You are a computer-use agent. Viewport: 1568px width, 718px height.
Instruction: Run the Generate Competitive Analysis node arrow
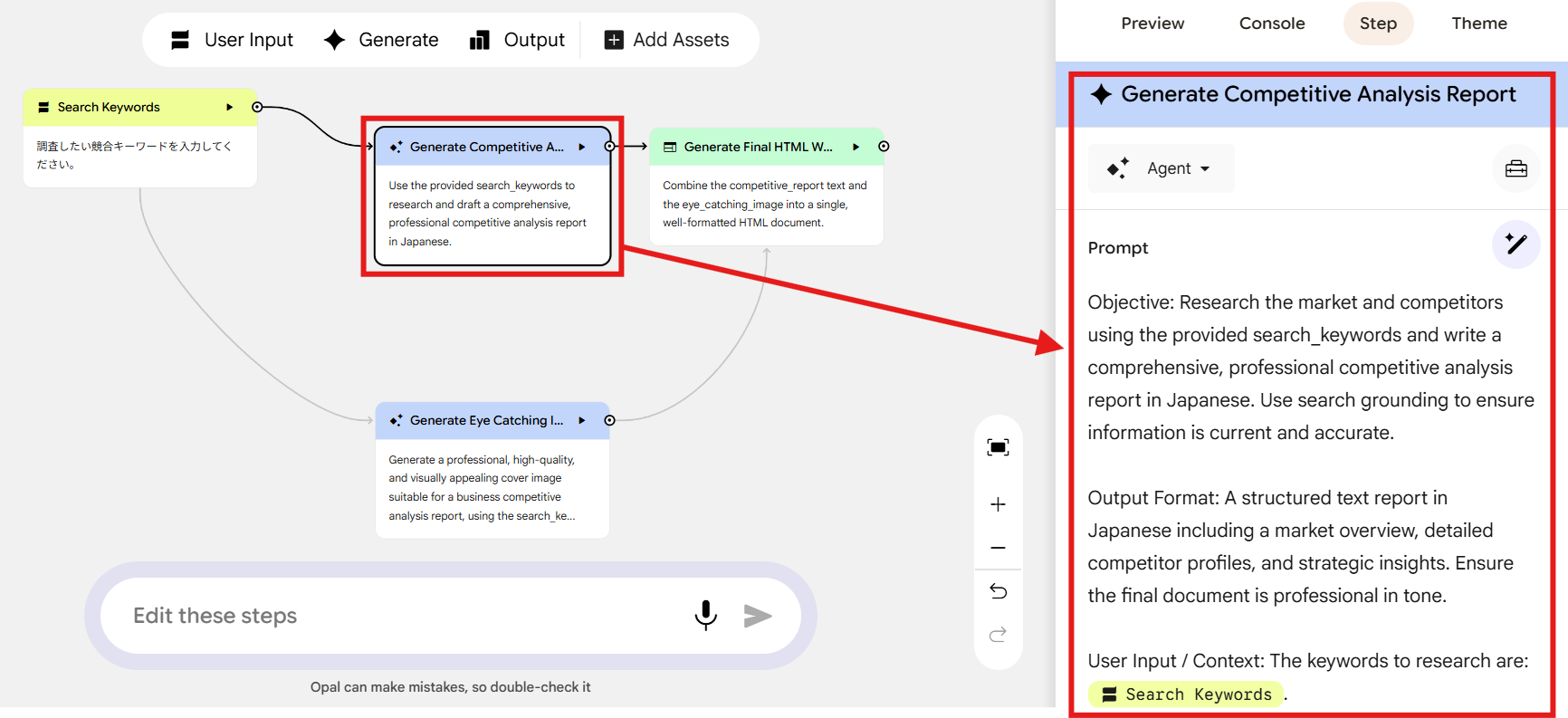(x=582, y=147)
